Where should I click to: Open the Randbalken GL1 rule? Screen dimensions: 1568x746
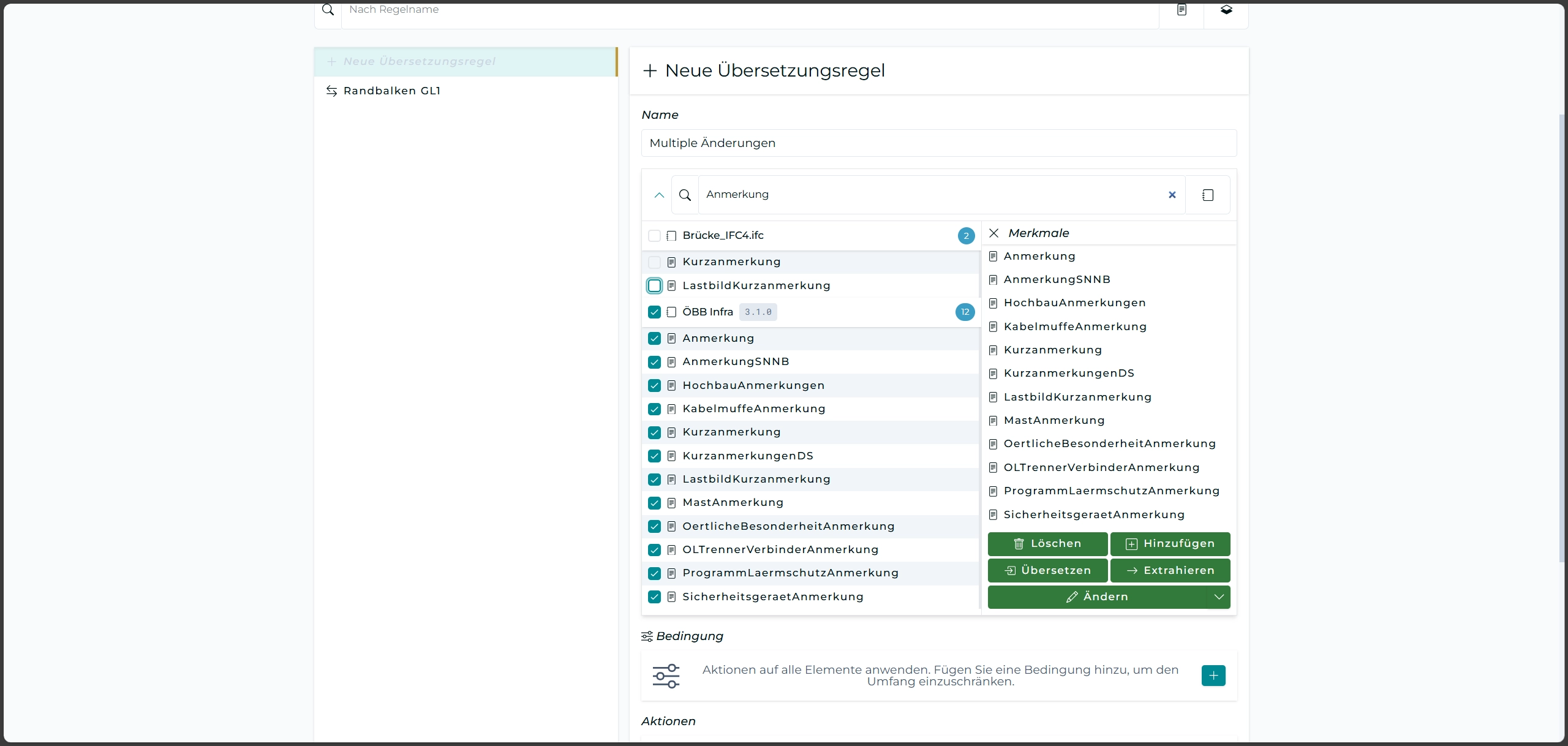point(392,91)
